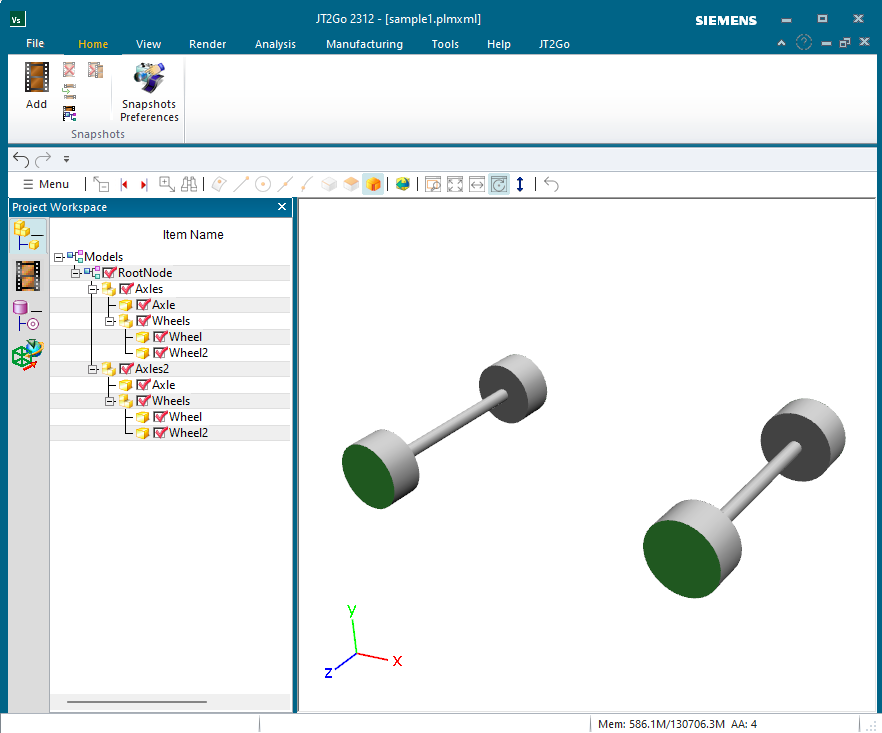Open the File menu
Viewport: 882px width, 733px height.
coord(35,44)
